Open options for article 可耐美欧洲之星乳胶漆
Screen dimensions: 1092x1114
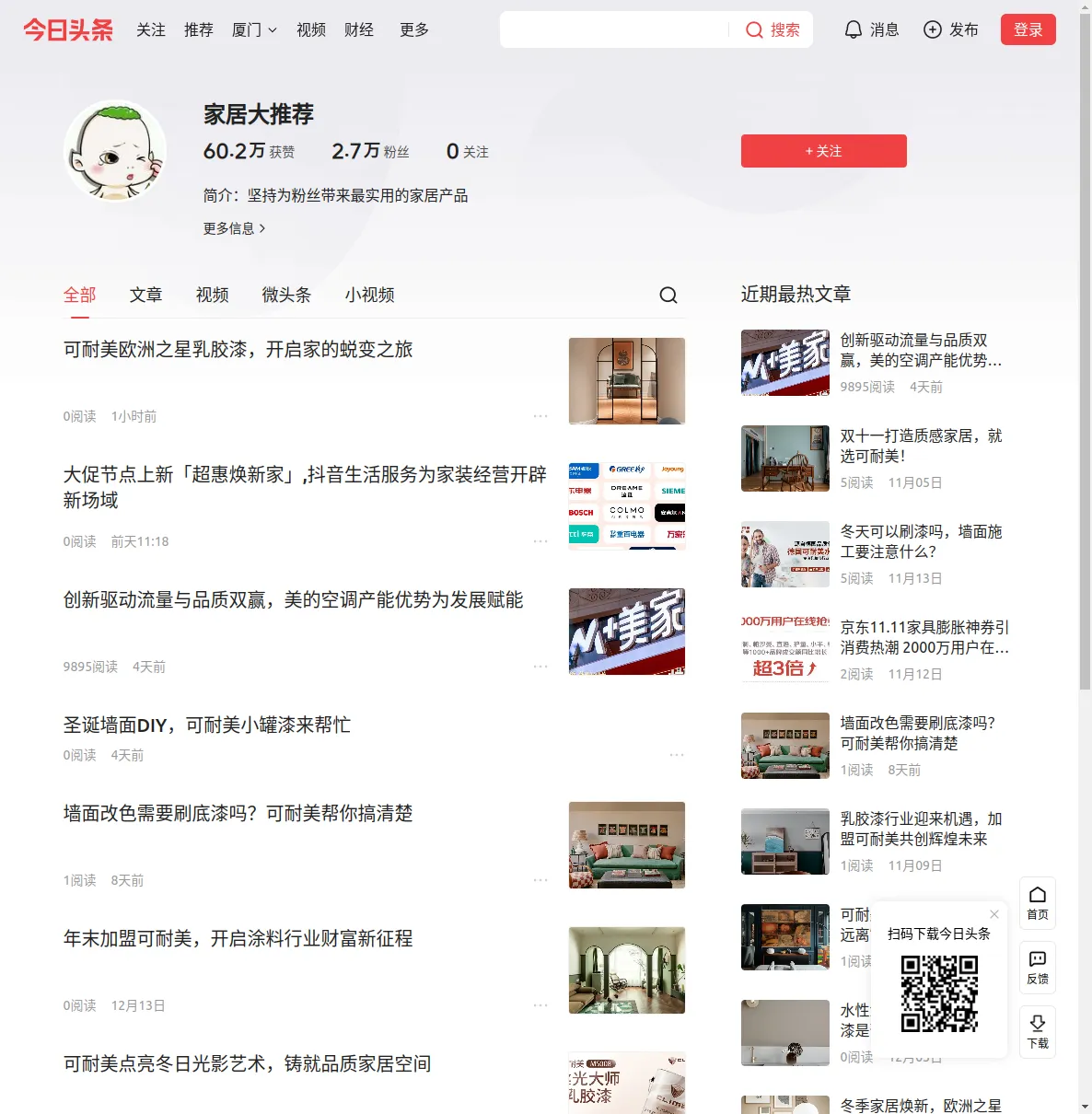pyautogui.click(x=540, y=416)
